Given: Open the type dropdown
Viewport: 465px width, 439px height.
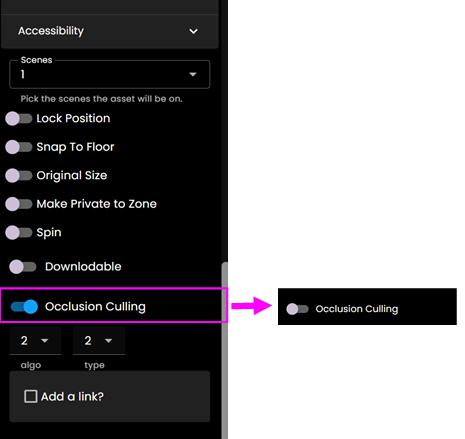Looking at the screenshot, I should point(99,341).
